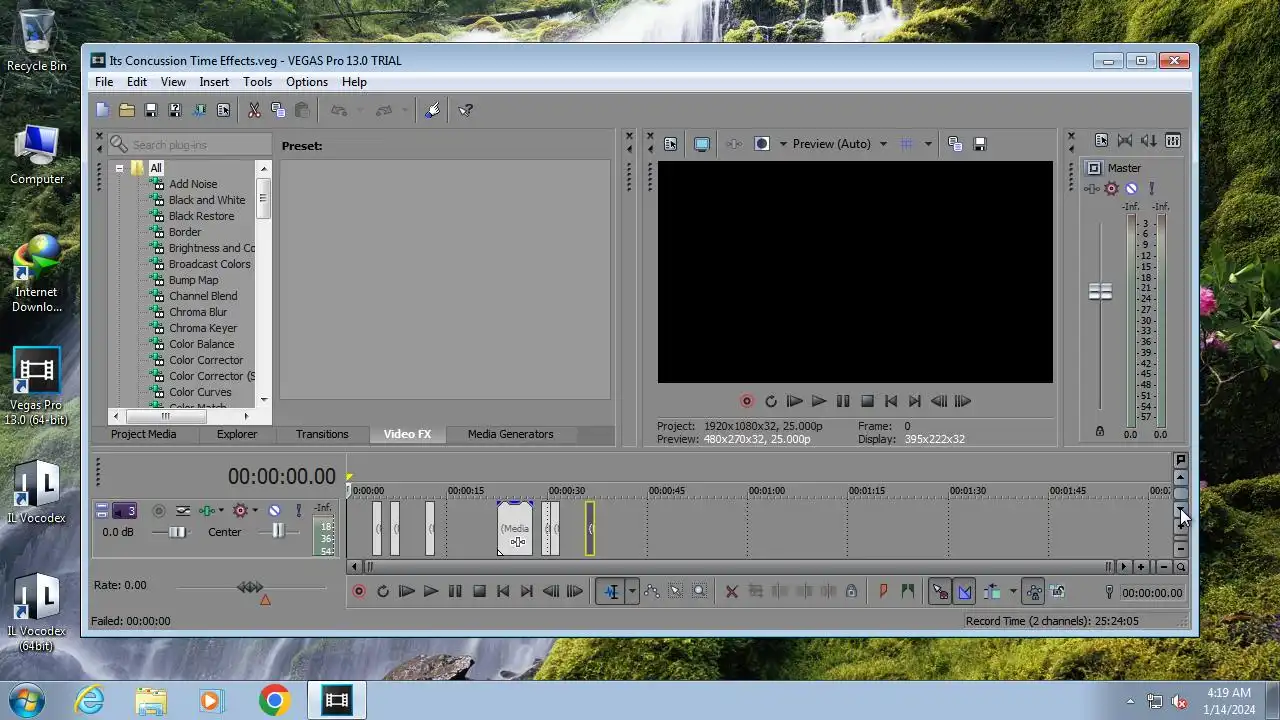
Task: Click the Dim Output icon in mixer
Action: 1149,141
